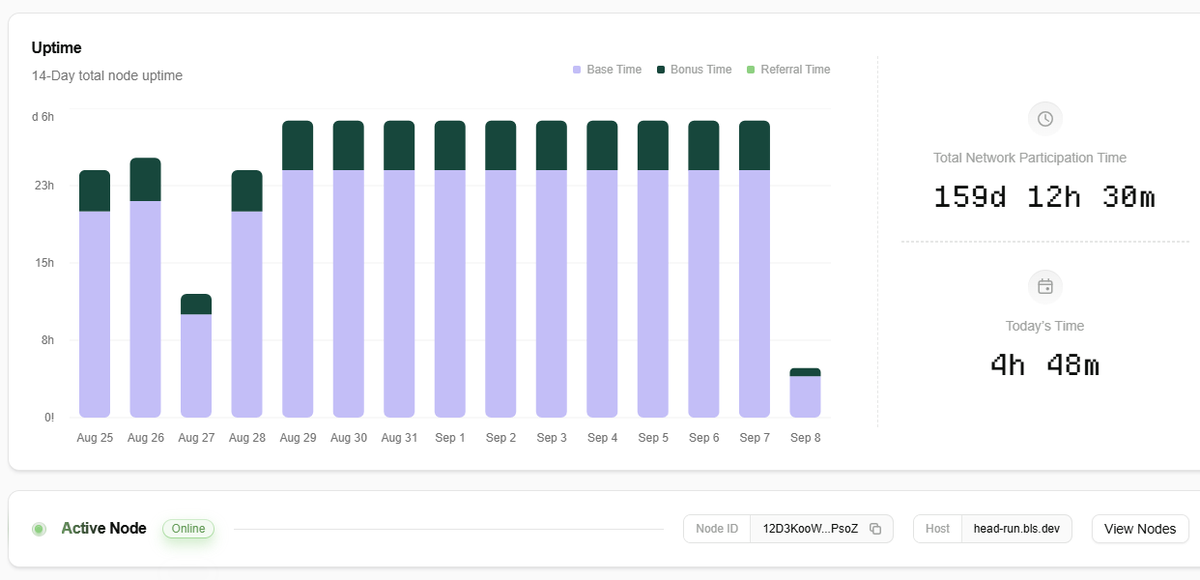This screenshot has width=1200, height=580.
Task: Select the Aug 26 uptime bar
Action: click(x=145, y=288)
